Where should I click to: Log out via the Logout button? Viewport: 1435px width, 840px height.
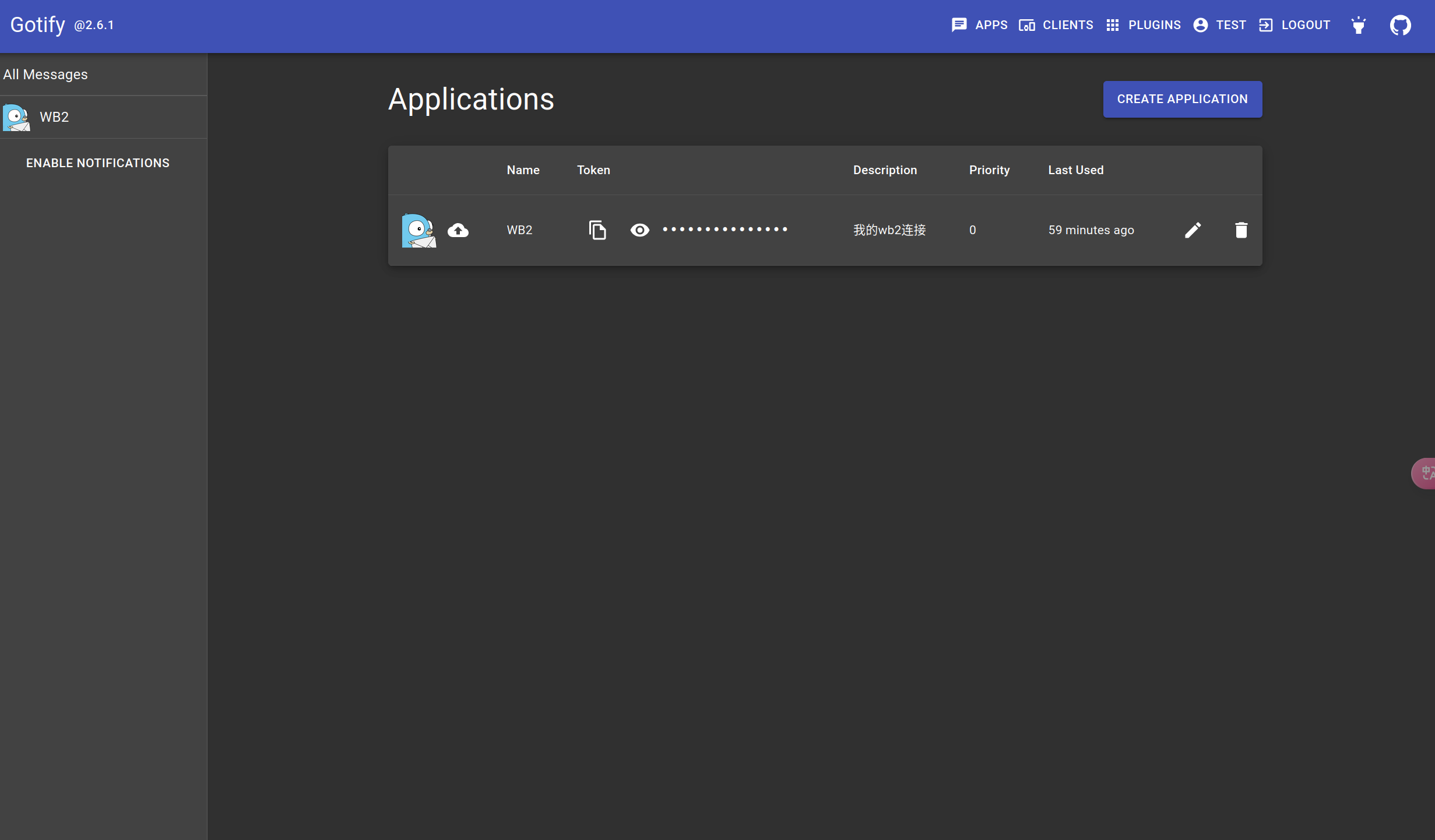pyautogui.click(x=1294, y=25)
